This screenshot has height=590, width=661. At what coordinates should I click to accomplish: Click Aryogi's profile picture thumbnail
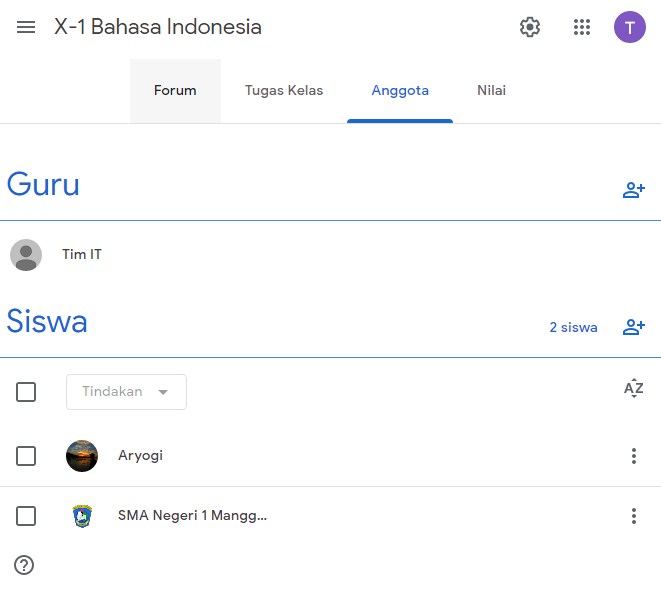[x=82, y=456]
